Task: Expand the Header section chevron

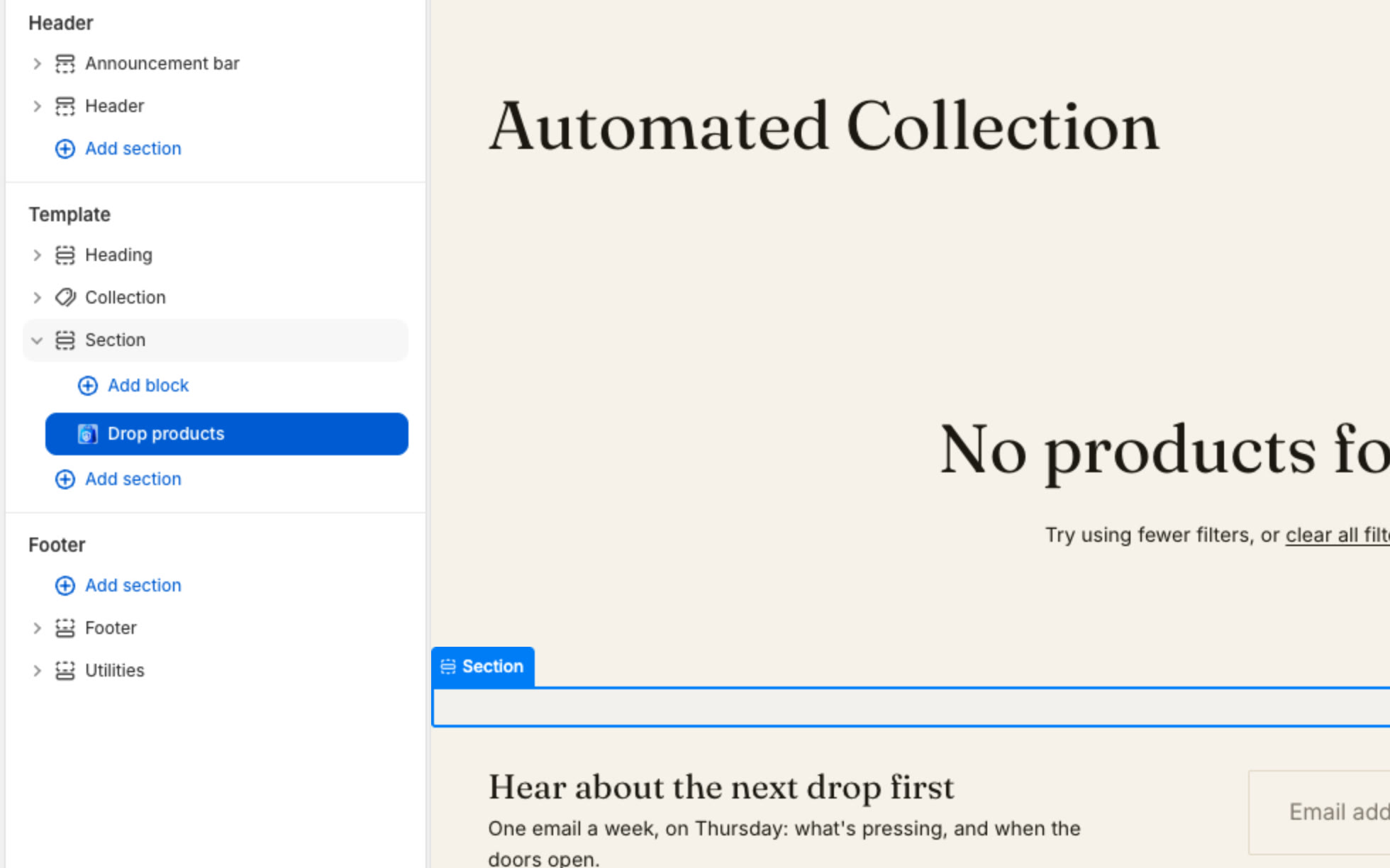Action: click(37, 106)
